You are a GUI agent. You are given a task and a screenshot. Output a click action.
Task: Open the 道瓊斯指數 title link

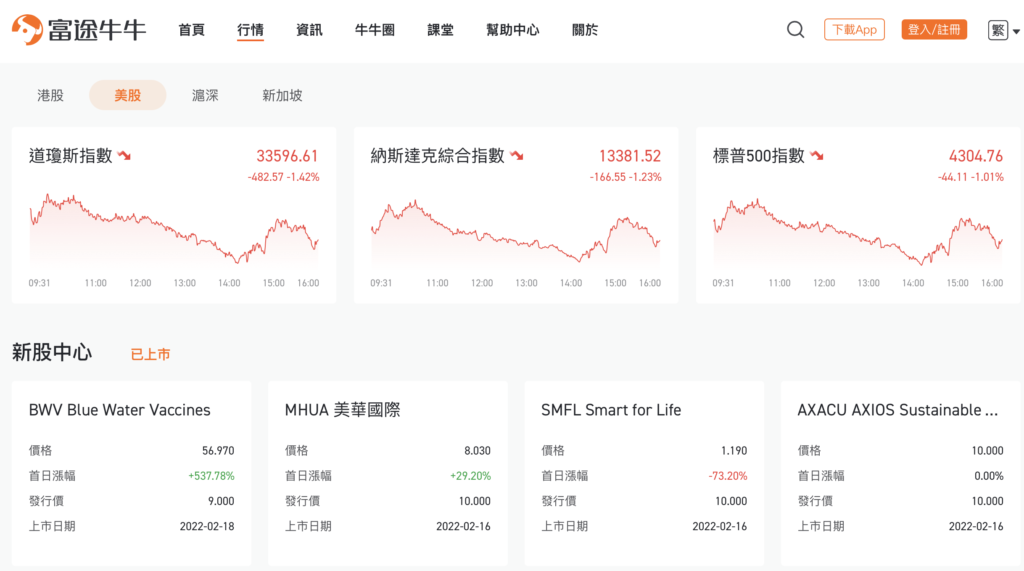pyautogui.click(x=71, y=155)
